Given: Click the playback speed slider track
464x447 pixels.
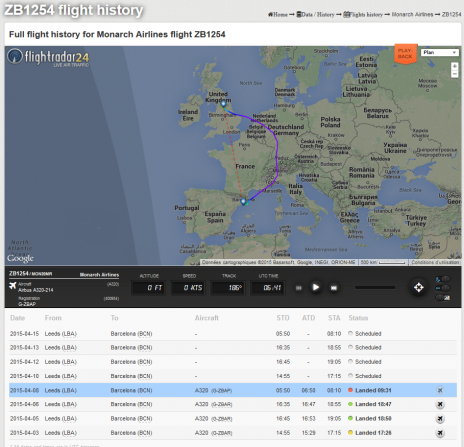Looking at the screenshot, I should pos(375,287).
